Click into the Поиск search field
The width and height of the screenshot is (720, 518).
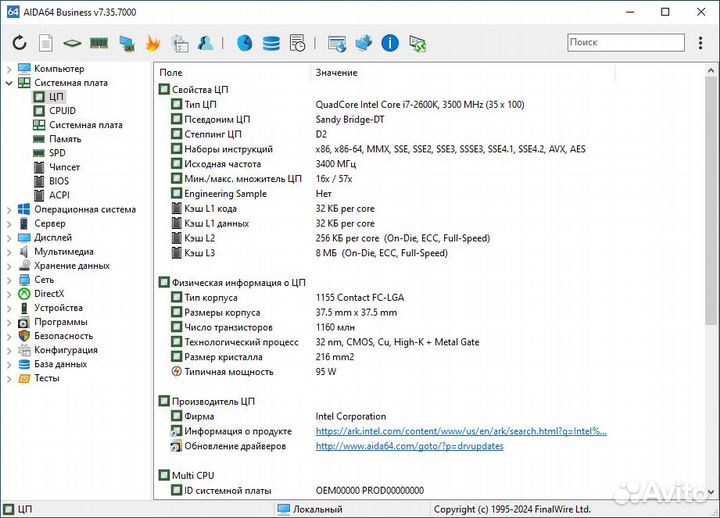coord(626,42)
